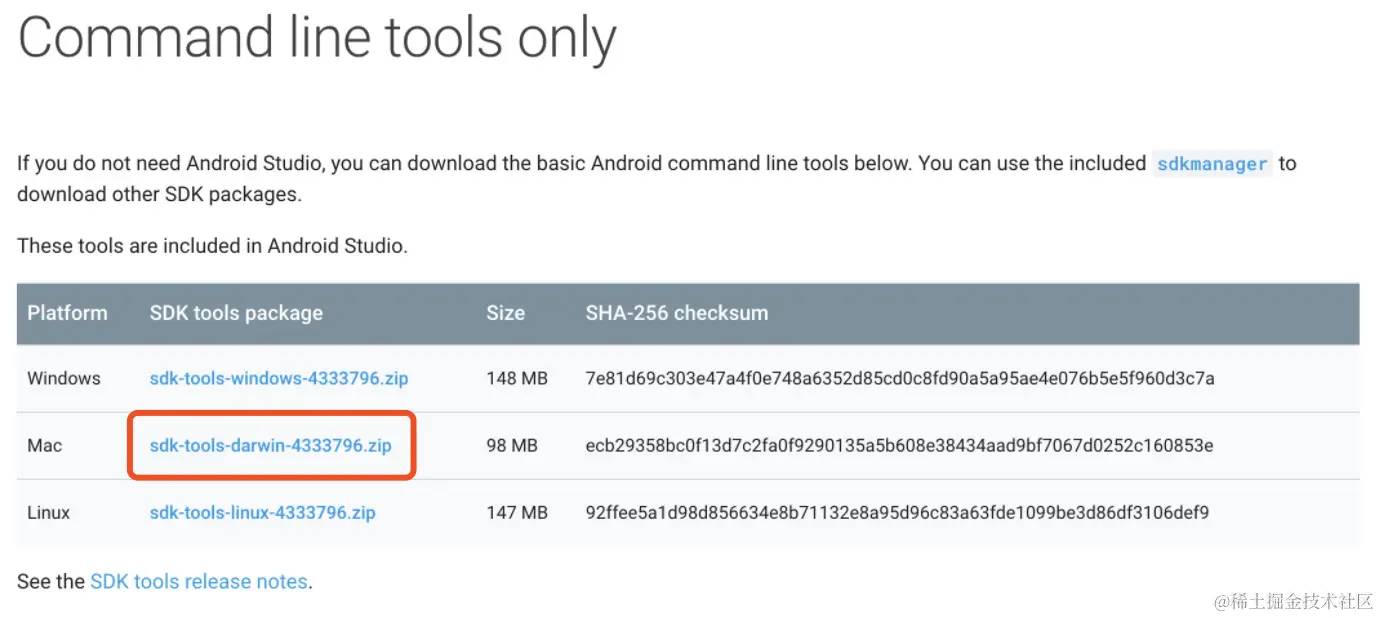This screenshot has width=1380, height=618.
Task: Click the 147 MB size value
Action: pyautogui.click(x=517, y=513)
